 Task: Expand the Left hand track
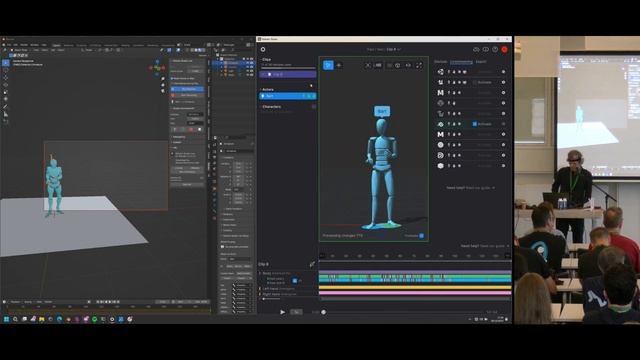[260, 289]
